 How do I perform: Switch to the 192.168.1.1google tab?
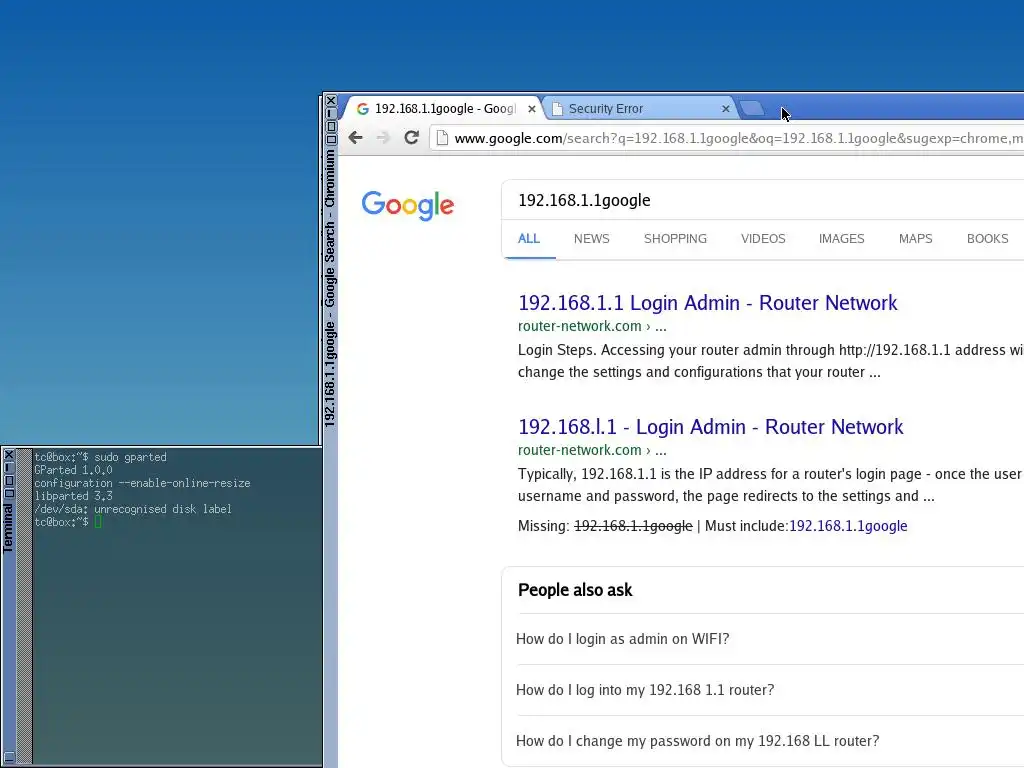coord(445,109)
